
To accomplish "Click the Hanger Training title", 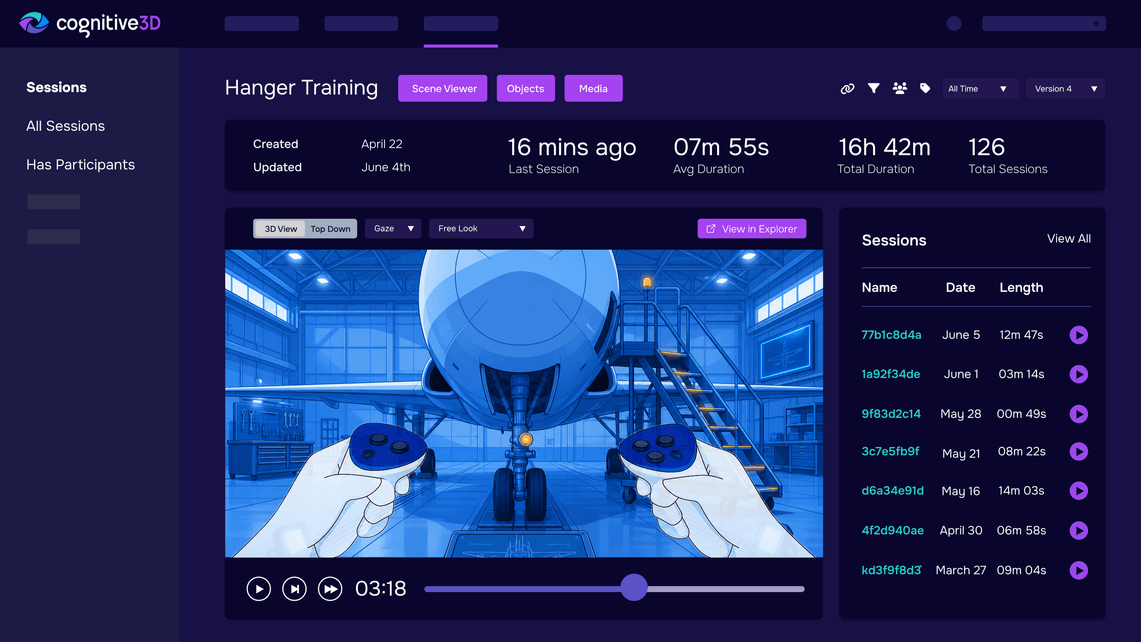I will tap(301, 88).
